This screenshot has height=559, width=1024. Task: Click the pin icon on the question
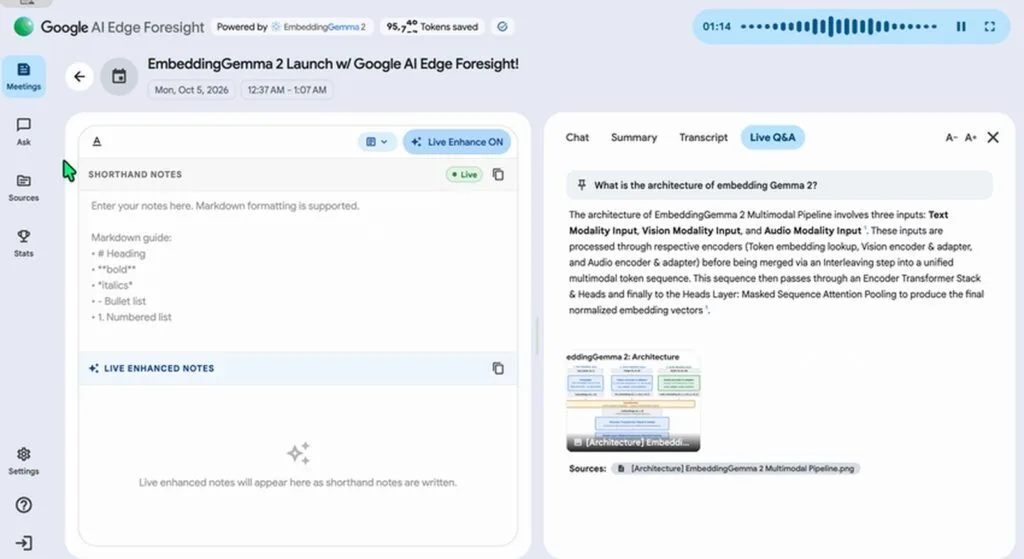click(x=581, y=185)
